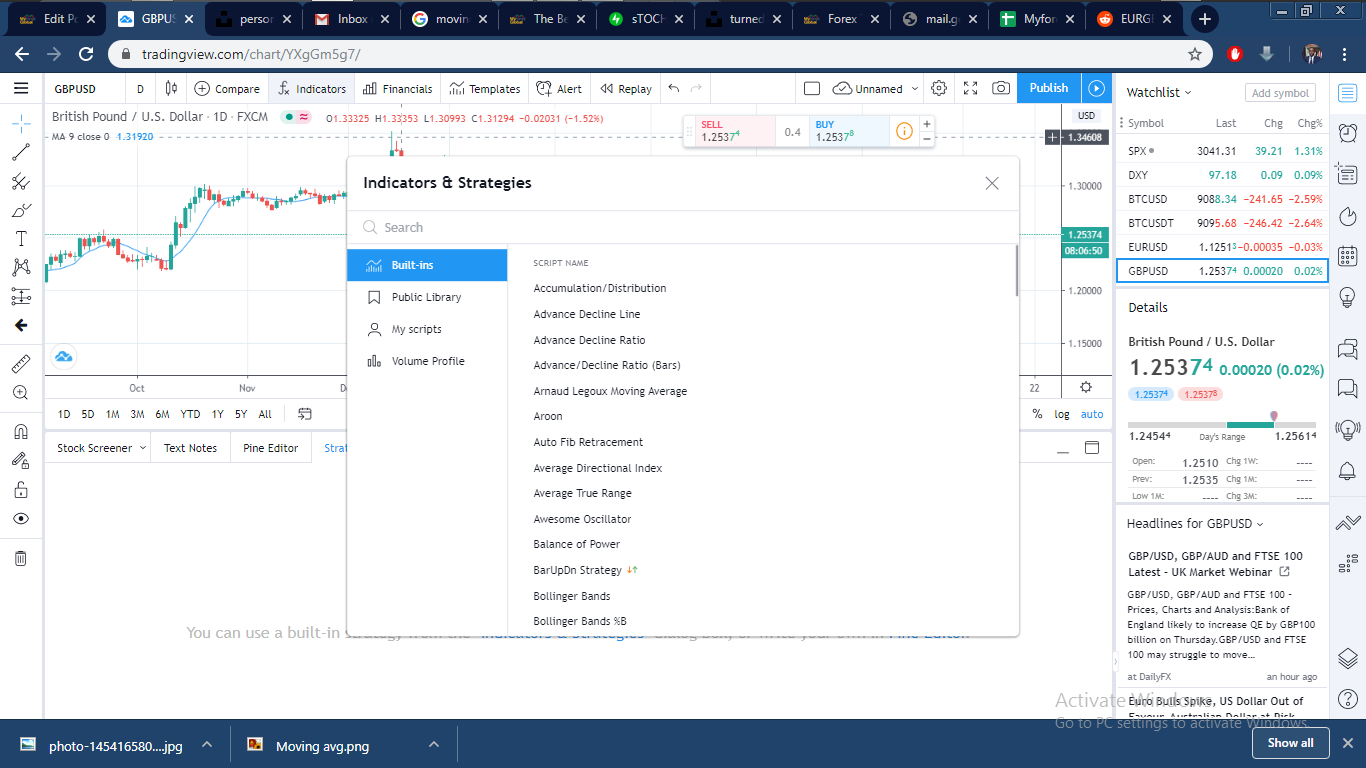
Task: Toggle hide all drawings eye icon
Action: (20, 519)
